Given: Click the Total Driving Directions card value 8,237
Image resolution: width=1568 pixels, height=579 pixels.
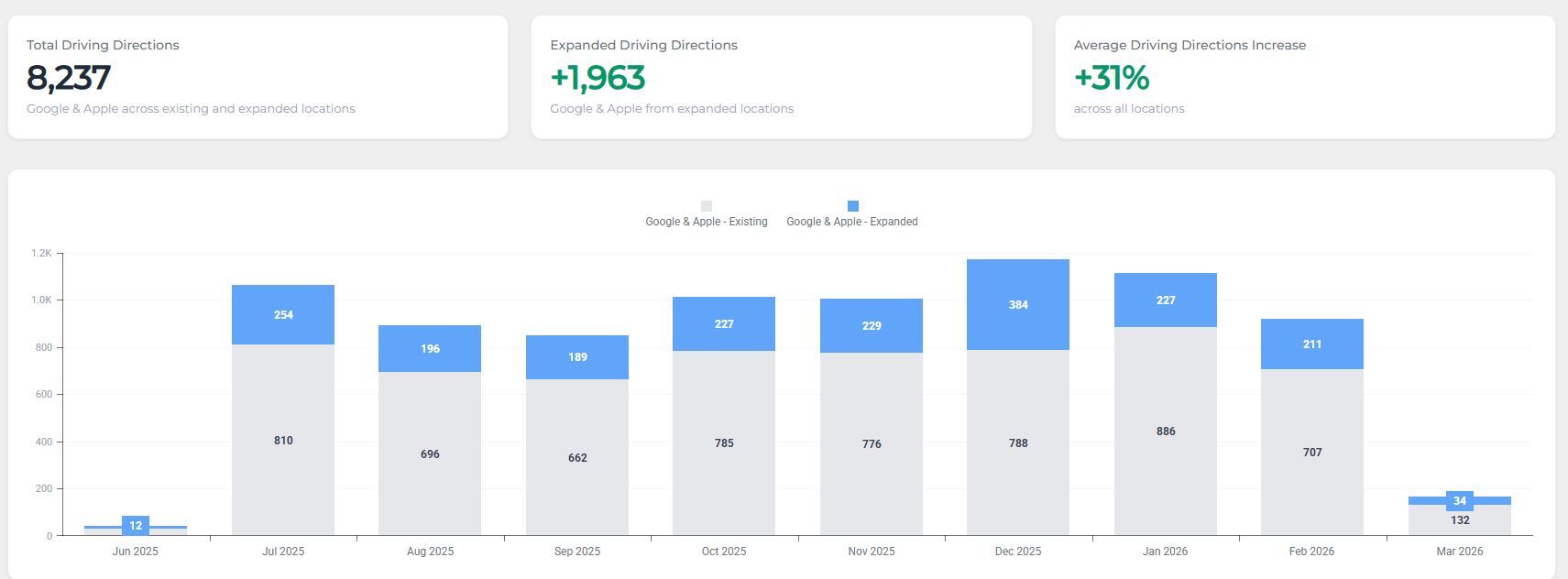Looking at the screenshot, I should pos(69,78).
